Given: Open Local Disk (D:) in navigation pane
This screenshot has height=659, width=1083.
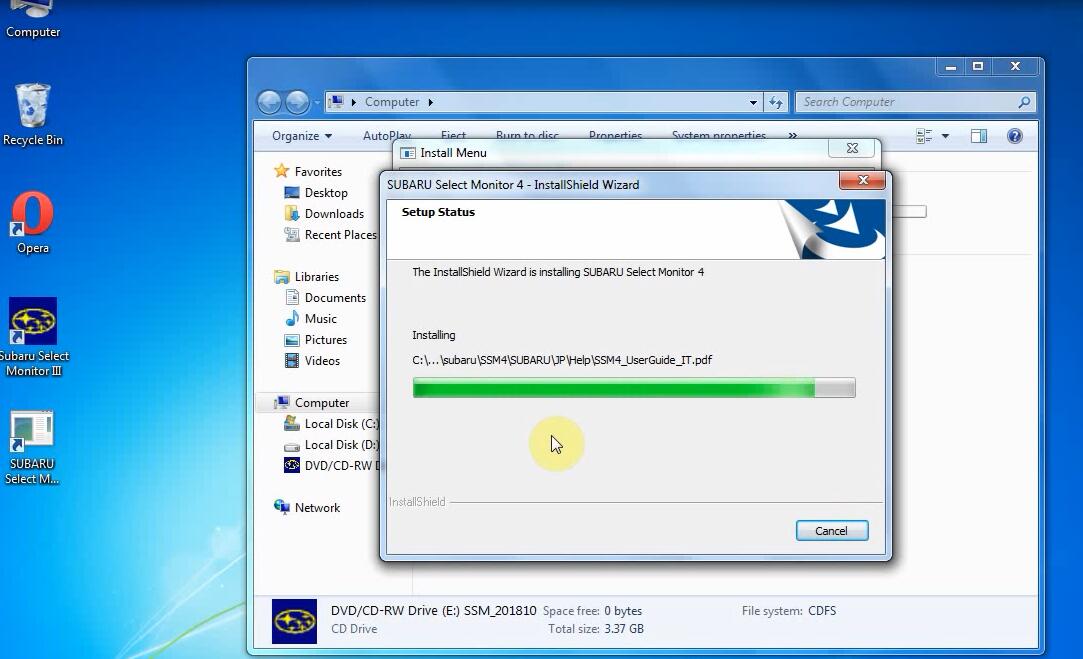Looking at the screenshot, I should 341,445.
